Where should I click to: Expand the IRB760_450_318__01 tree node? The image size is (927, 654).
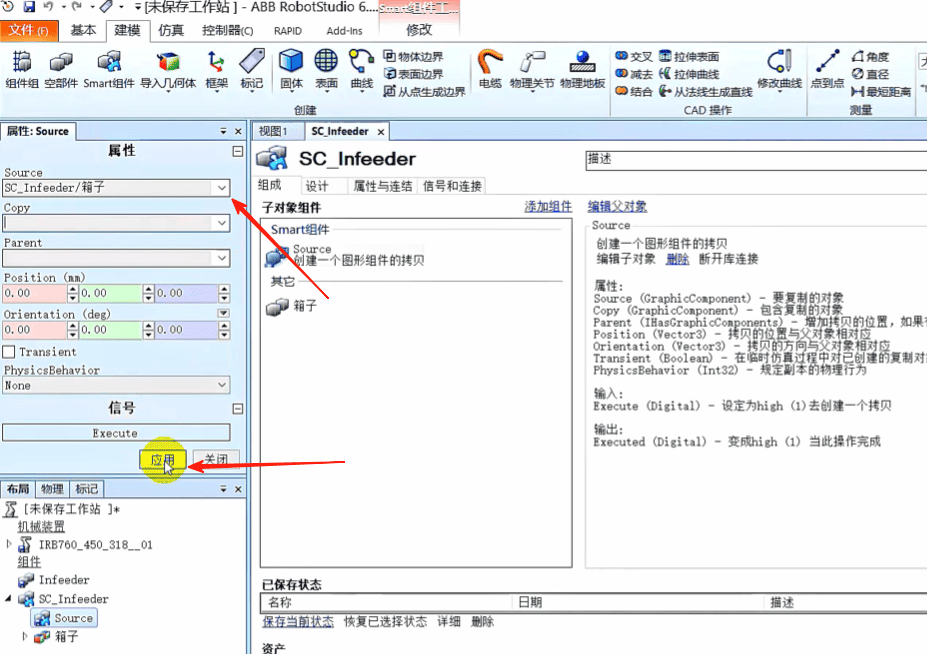tap(8, 543)
